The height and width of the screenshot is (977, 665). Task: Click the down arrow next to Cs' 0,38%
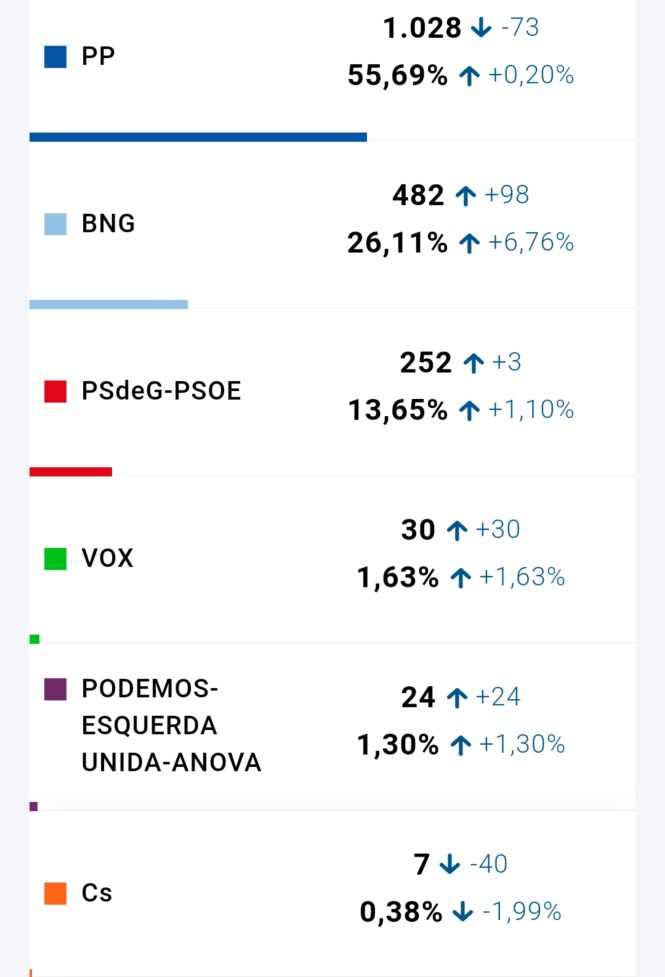point(462,912)
